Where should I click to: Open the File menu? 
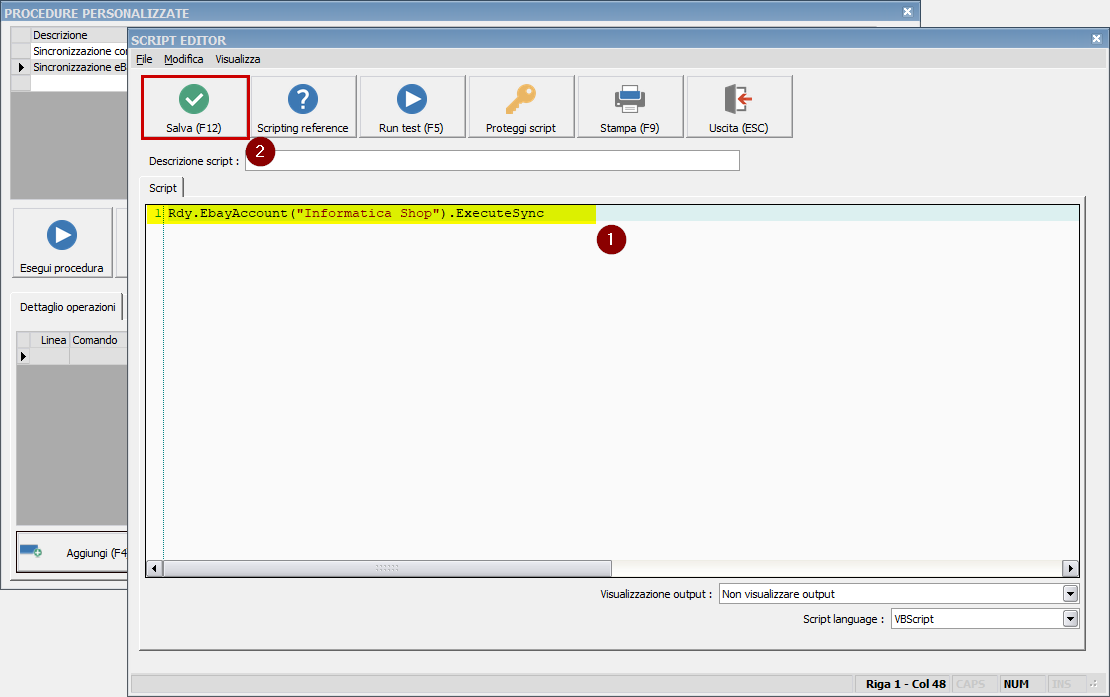pyautogui.click(x=144, y=59)
